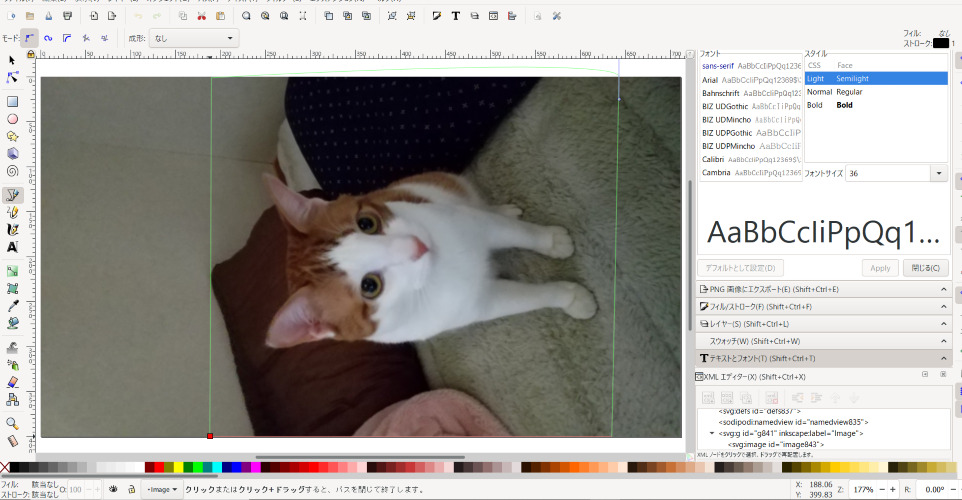Select the Ellipse tool
This screenshot has height=500, width=962.
pos(12,119)
